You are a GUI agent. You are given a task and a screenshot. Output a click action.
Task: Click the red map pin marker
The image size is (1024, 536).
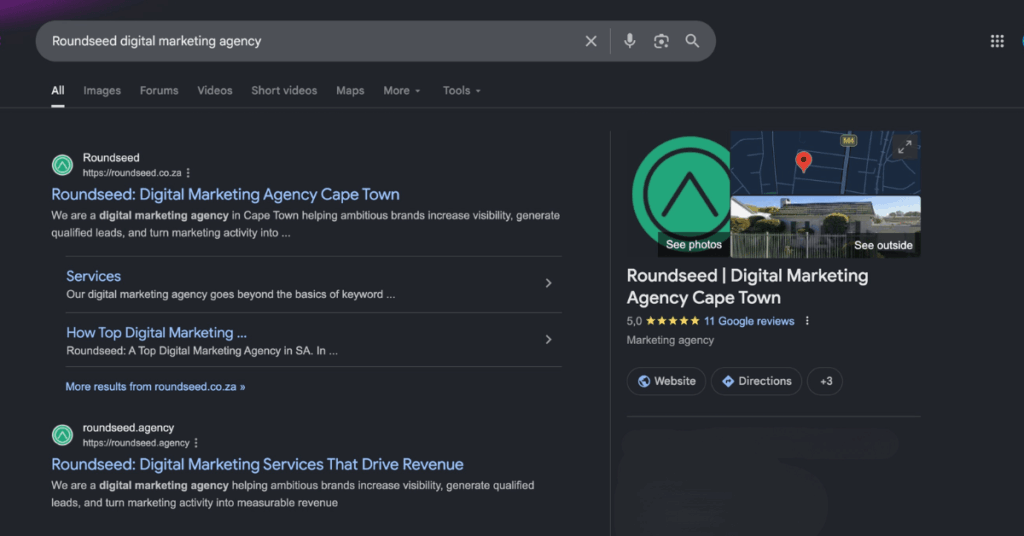coord(803,161)
